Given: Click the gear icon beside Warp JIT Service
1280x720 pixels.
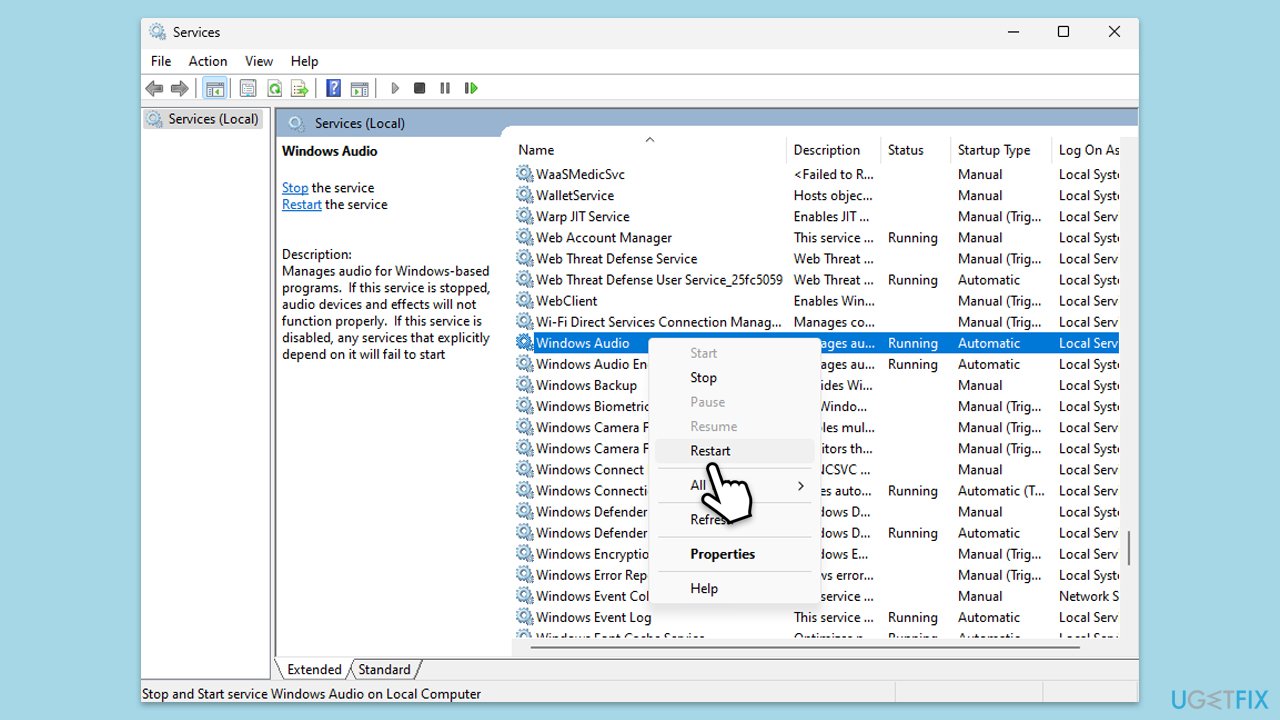Looking at the screenshot, I should [524, 216].
